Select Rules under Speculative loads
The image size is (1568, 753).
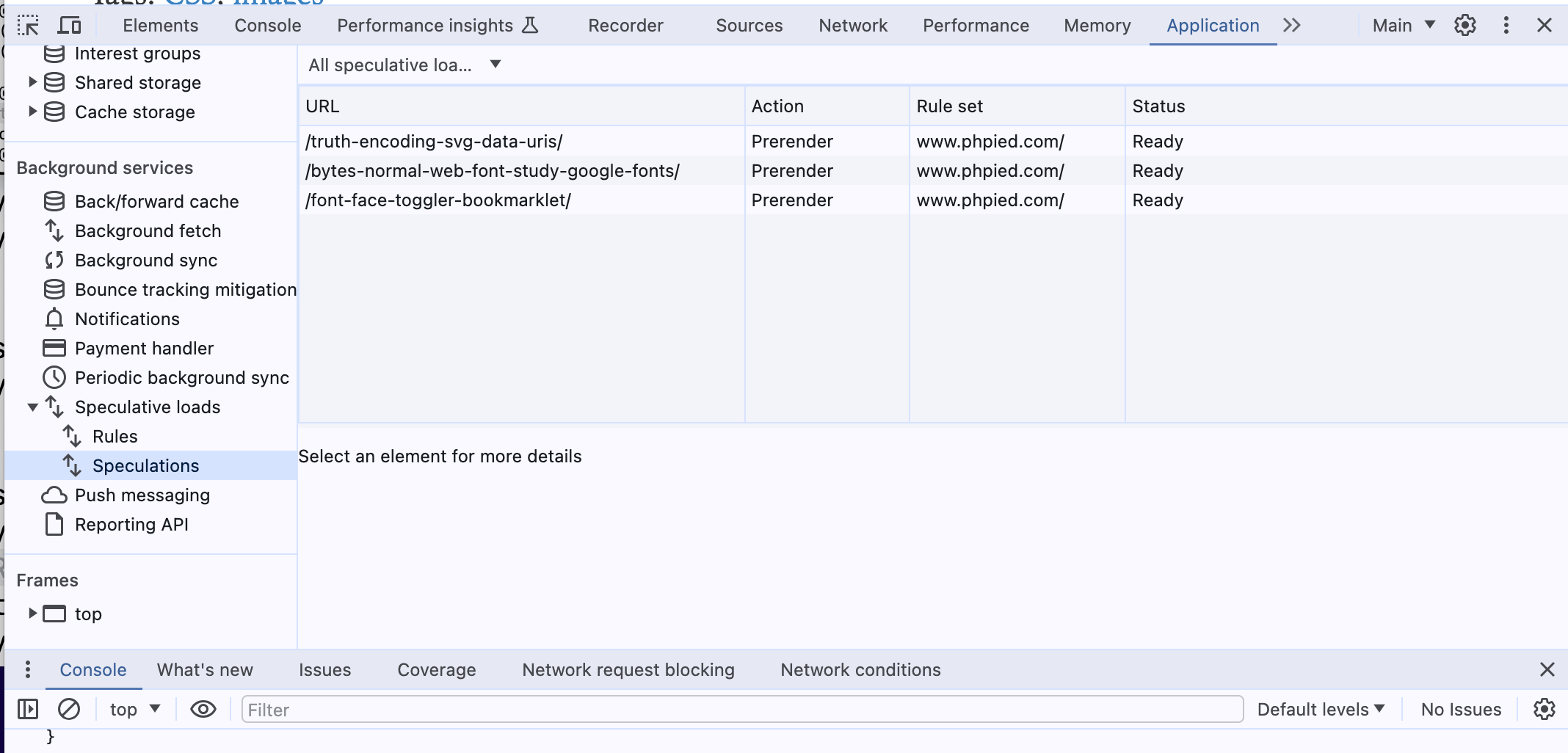point(115,437)
